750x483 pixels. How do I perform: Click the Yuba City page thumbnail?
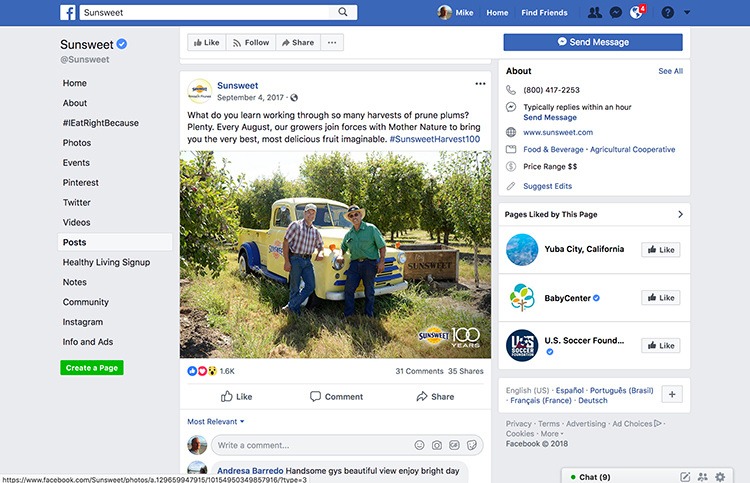click(x=522, y=250)
